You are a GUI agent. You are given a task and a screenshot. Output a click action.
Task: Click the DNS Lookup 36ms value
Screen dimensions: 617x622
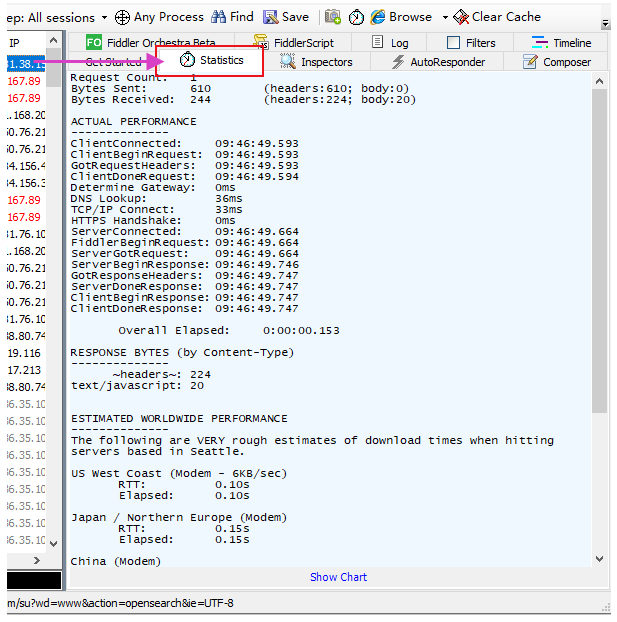[x=229, y=198]
